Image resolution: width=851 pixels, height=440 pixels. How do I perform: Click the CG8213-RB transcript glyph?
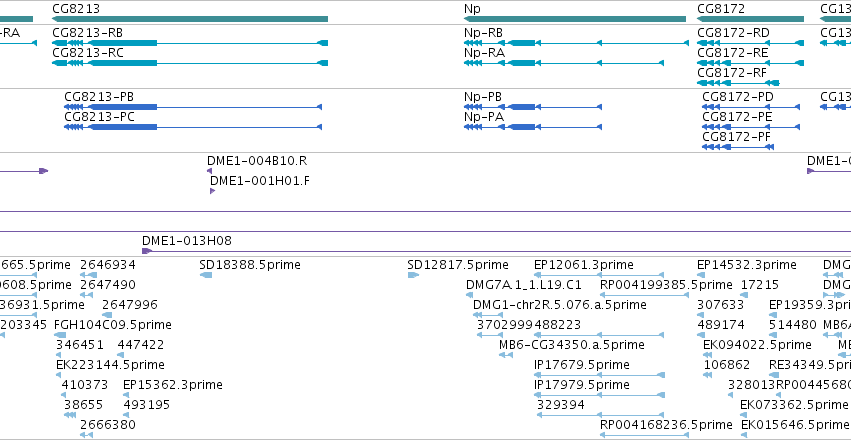coord(190,43)
